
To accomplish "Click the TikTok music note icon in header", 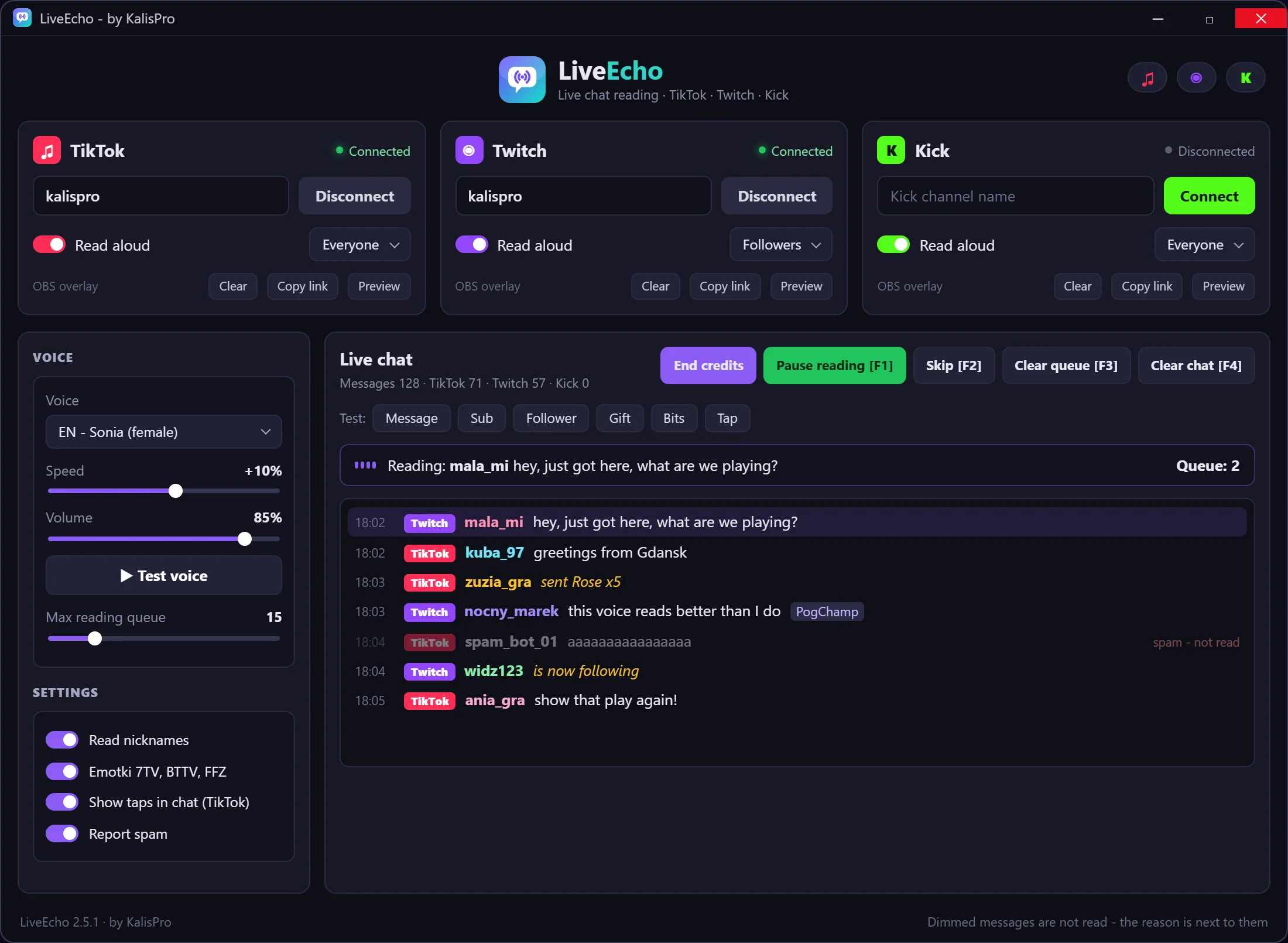I will click(x=1147, y=78).
